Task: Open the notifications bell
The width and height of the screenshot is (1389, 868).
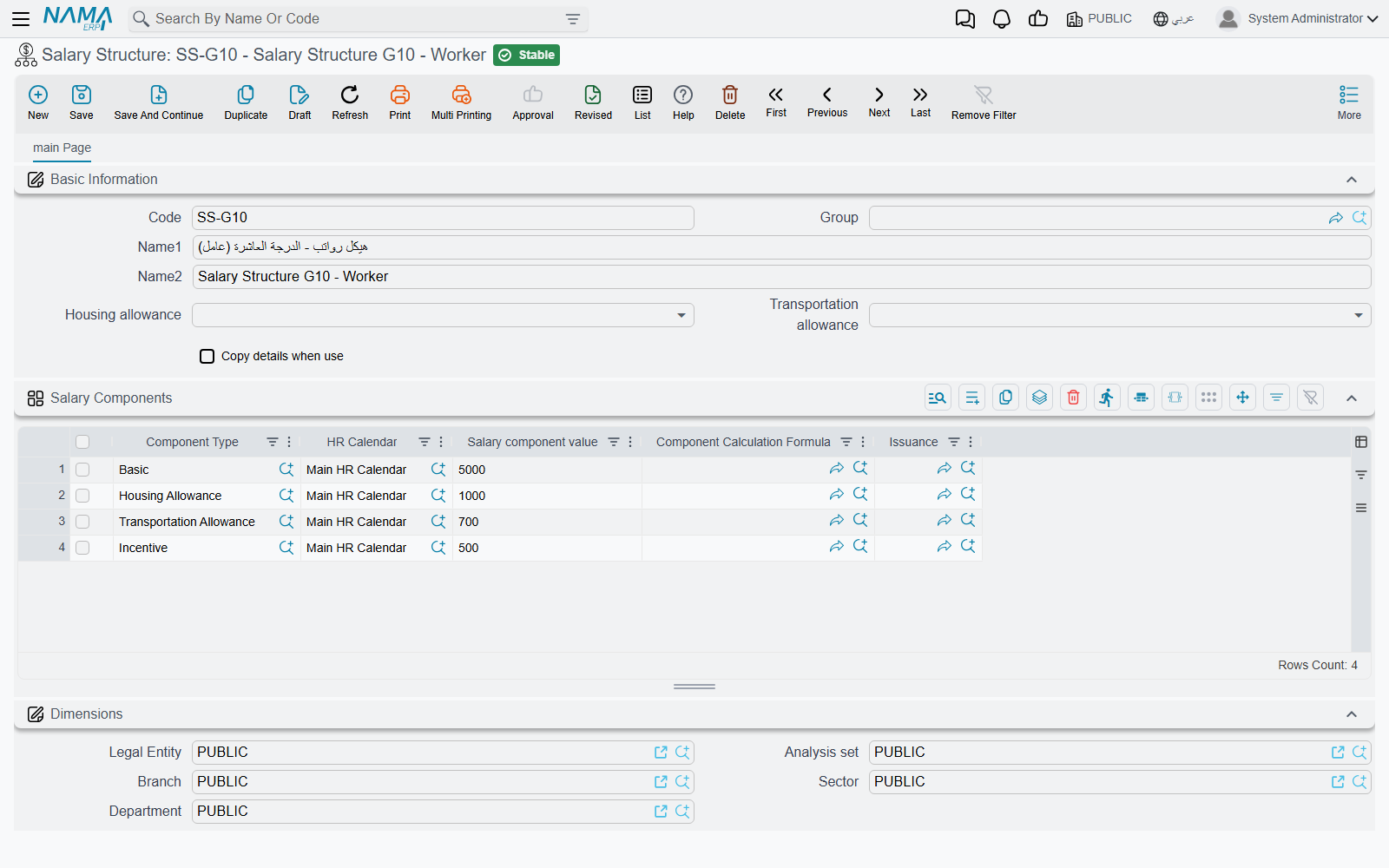Action: [1002, 19]
